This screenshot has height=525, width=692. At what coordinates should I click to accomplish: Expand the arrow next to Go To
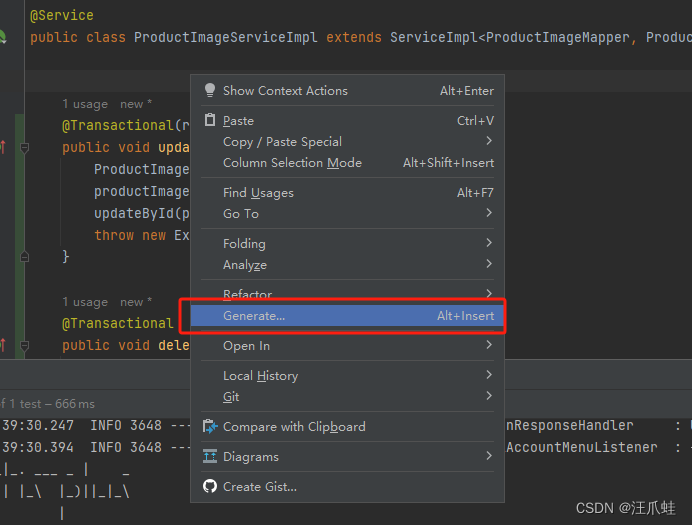[x=489, y=213]
